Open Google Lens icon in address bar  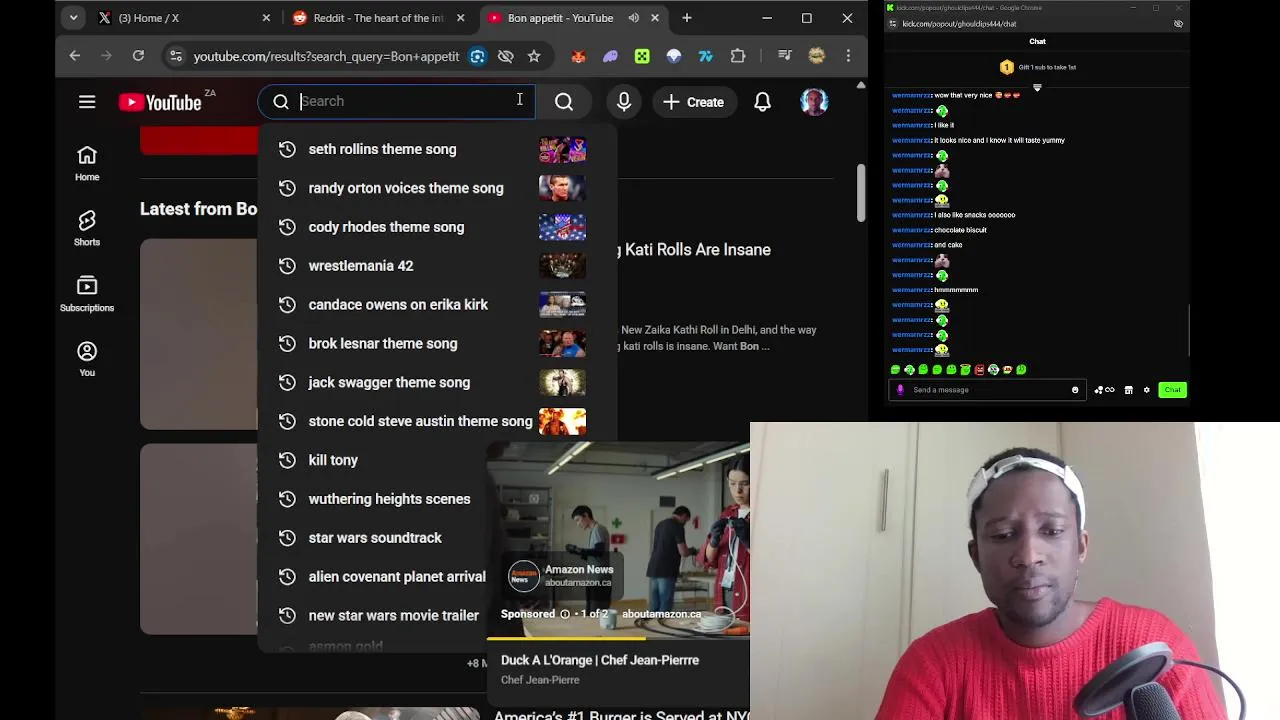(478, 56)
